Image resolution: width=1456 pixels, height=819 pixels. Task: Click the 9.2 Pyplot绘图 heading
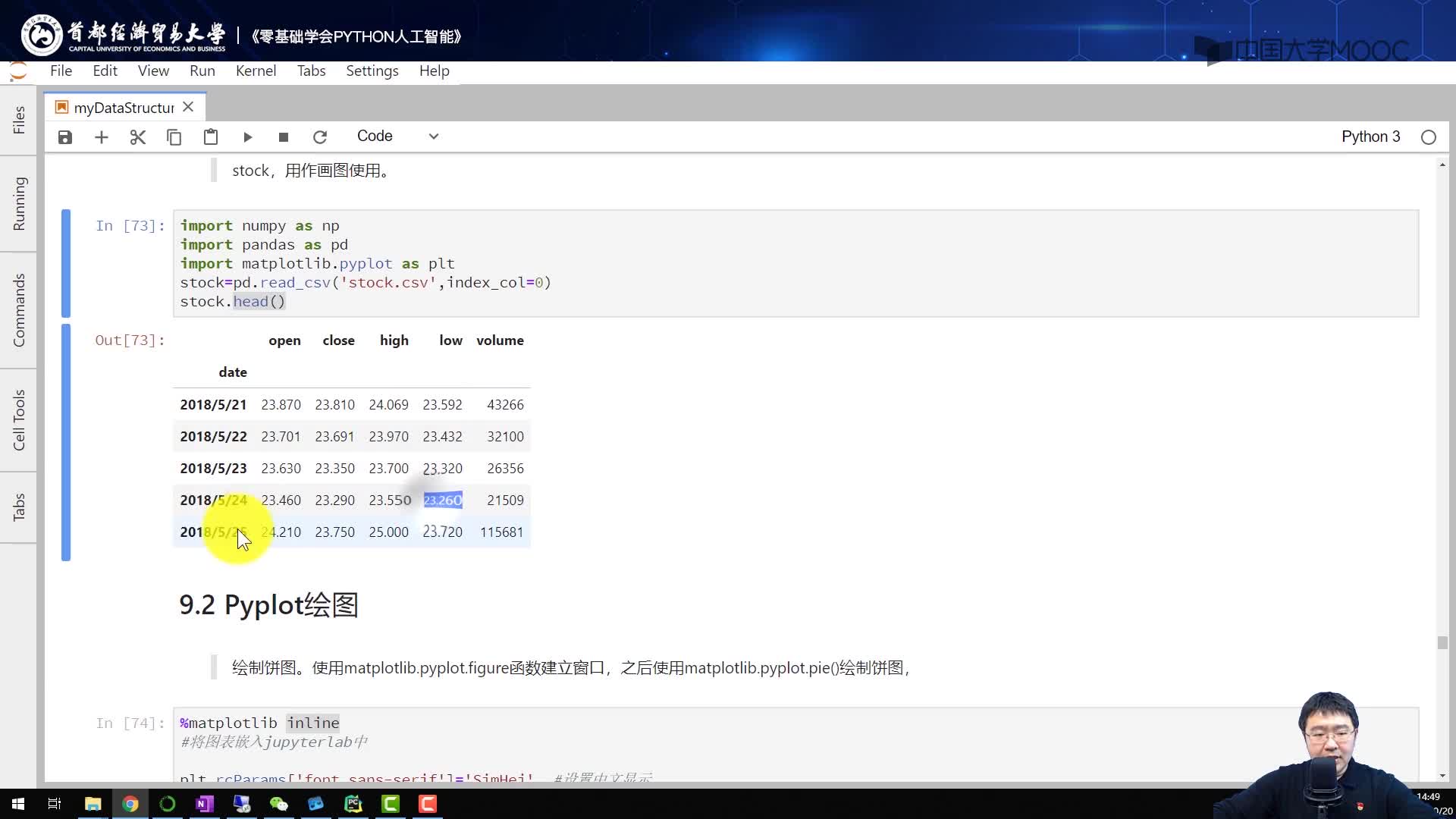click(x=268, y=605)
